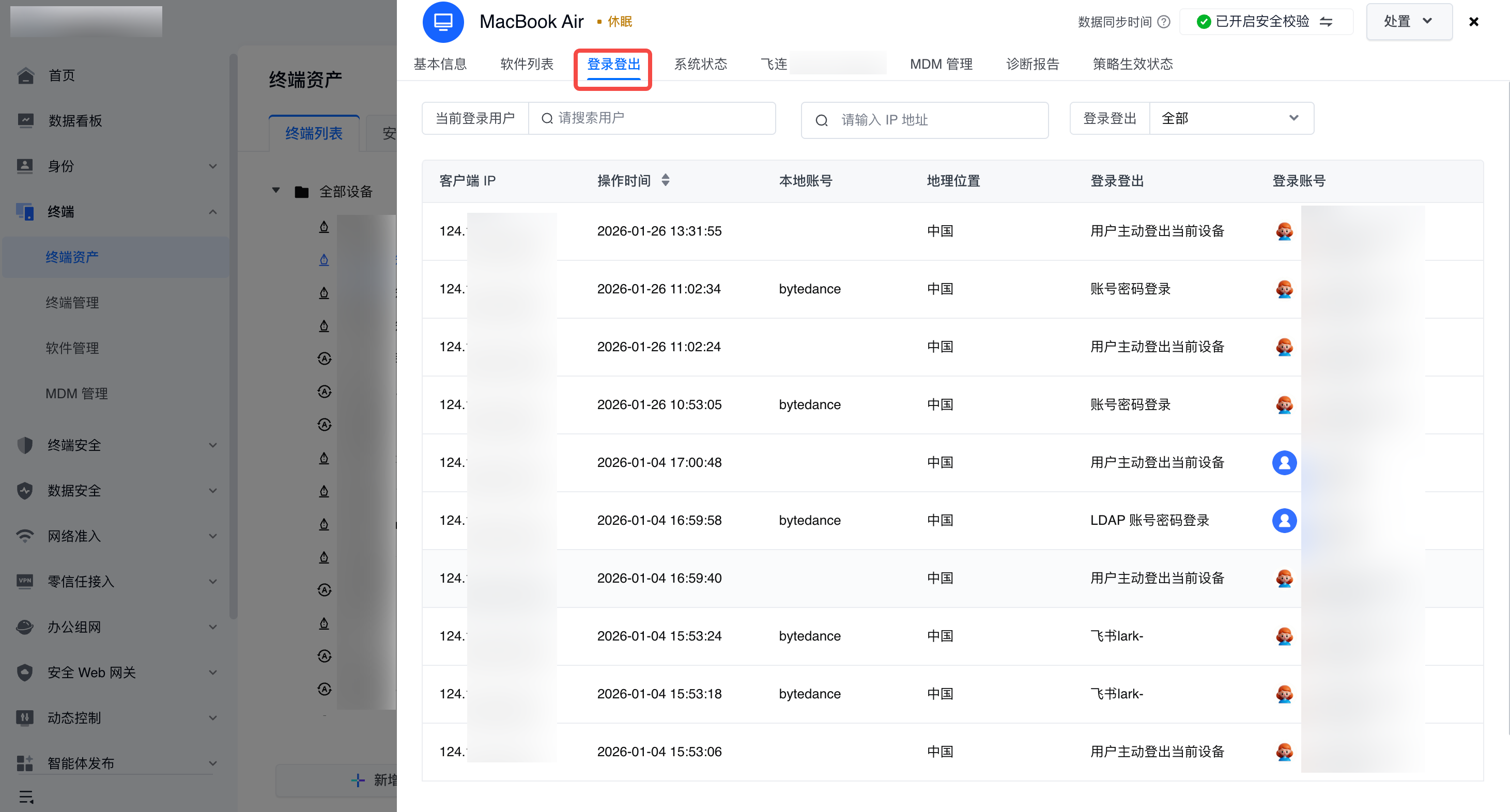Switch to the 软件列表 tab
This screenshot has width=1510, height=812.
[x=527, y=64]
